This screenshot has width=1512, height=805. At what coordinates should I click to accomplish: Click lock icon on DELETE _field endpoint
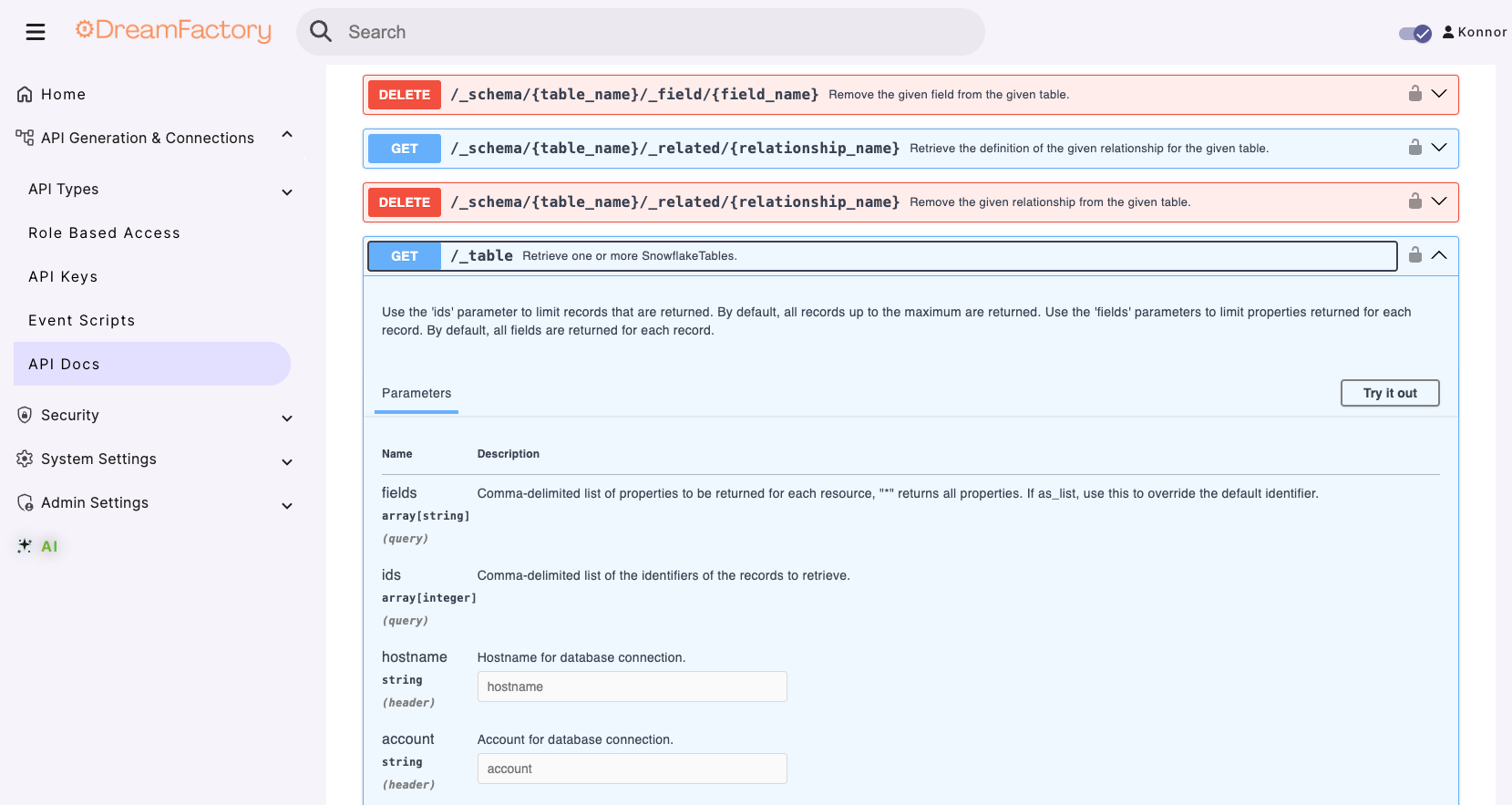1415,93
